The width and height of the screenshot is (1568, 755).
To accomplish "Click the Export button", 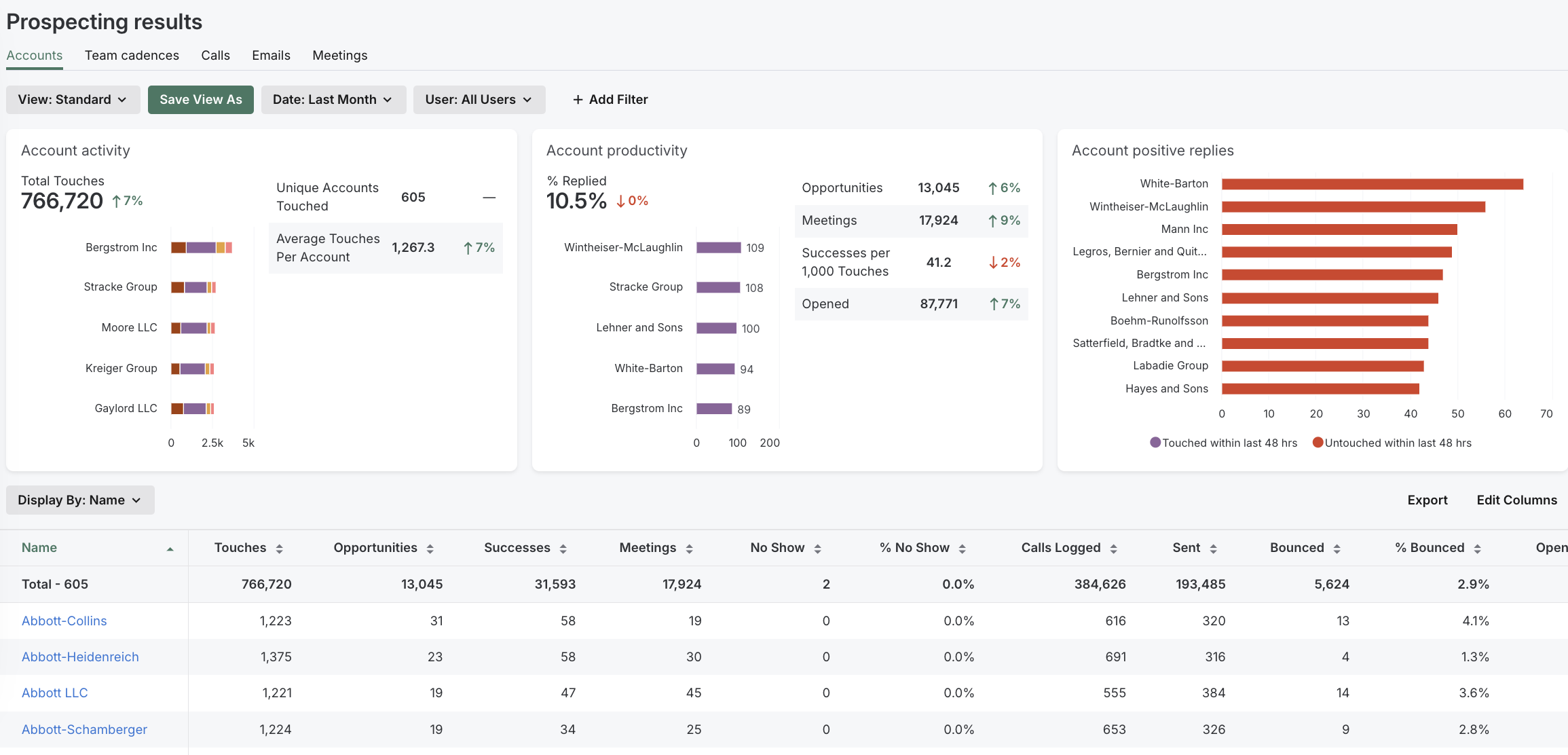I will click(1427, 500).
